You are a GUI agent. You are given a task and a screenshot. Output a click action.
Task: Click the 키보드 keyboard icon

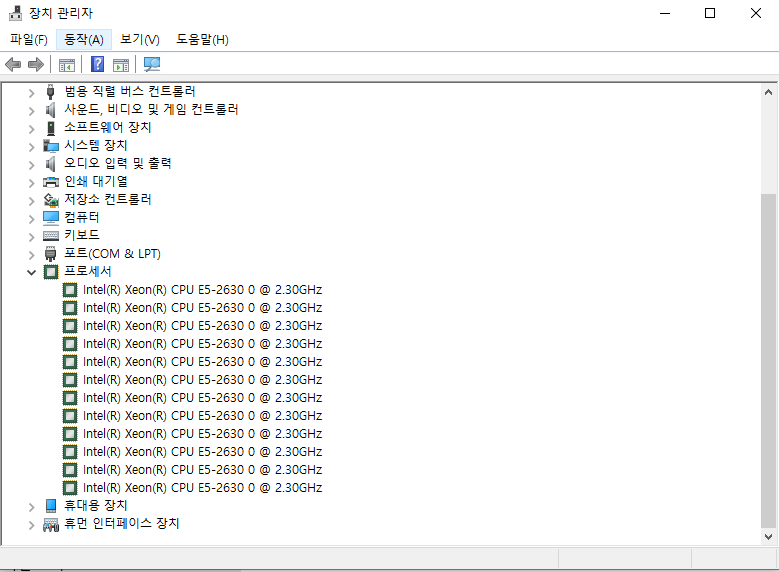(x=51, y=236)
